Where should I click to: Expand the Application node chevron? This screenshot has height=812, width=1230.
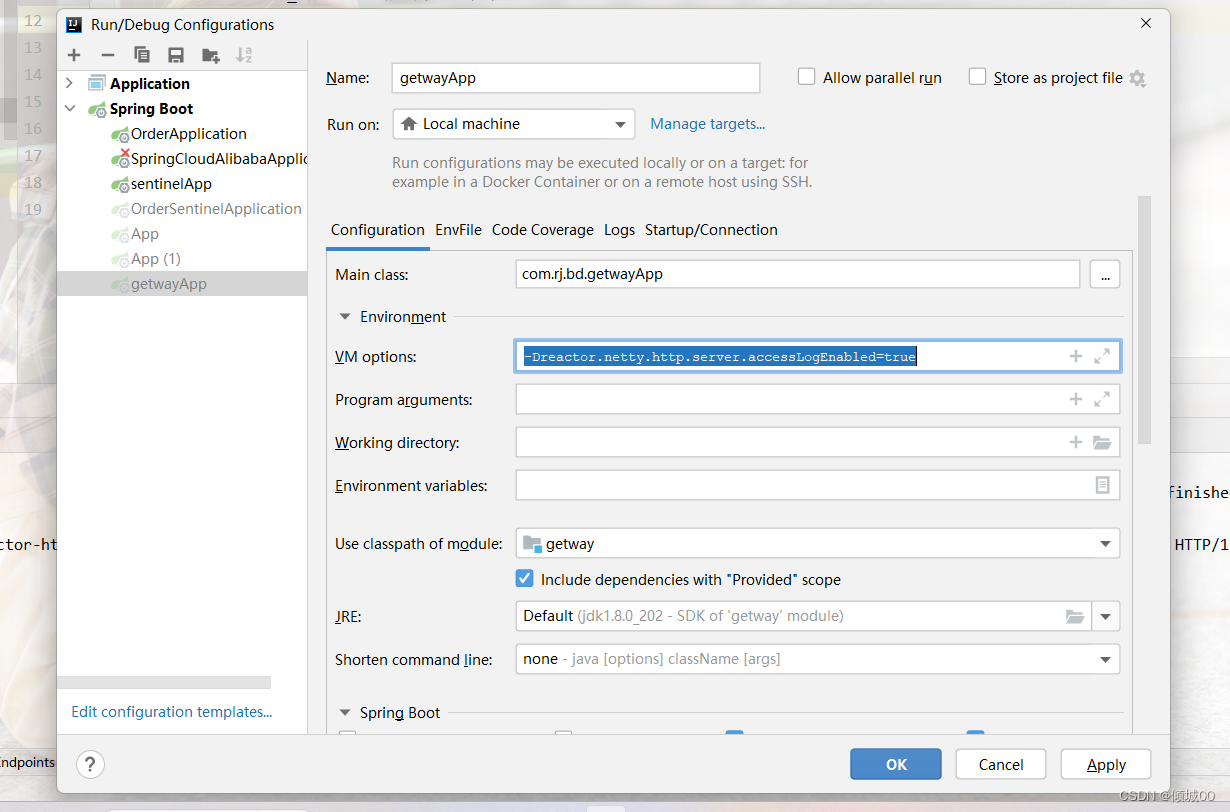(69, 84)
